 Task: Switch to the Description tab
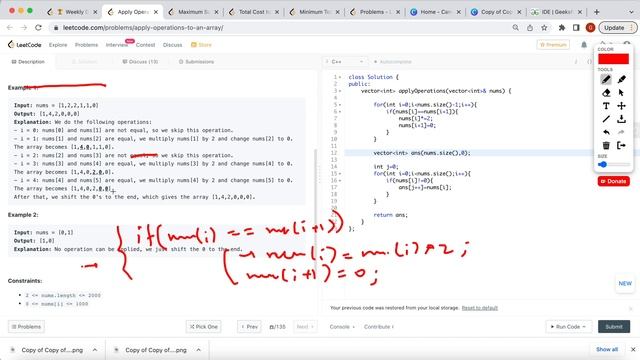coord(28,62)
